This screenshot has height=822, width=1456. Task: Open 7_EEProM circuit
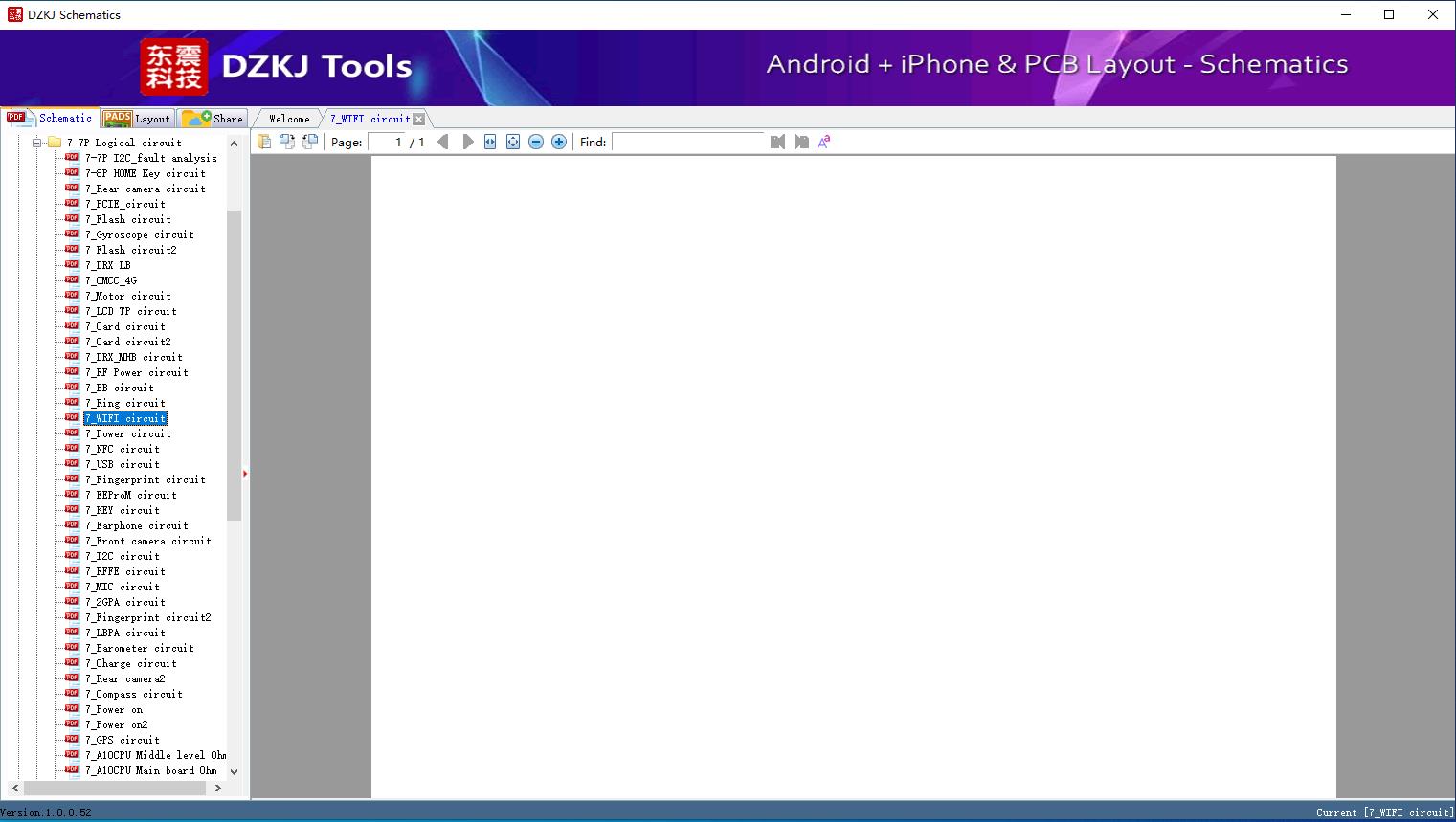(x=131, y=495)
